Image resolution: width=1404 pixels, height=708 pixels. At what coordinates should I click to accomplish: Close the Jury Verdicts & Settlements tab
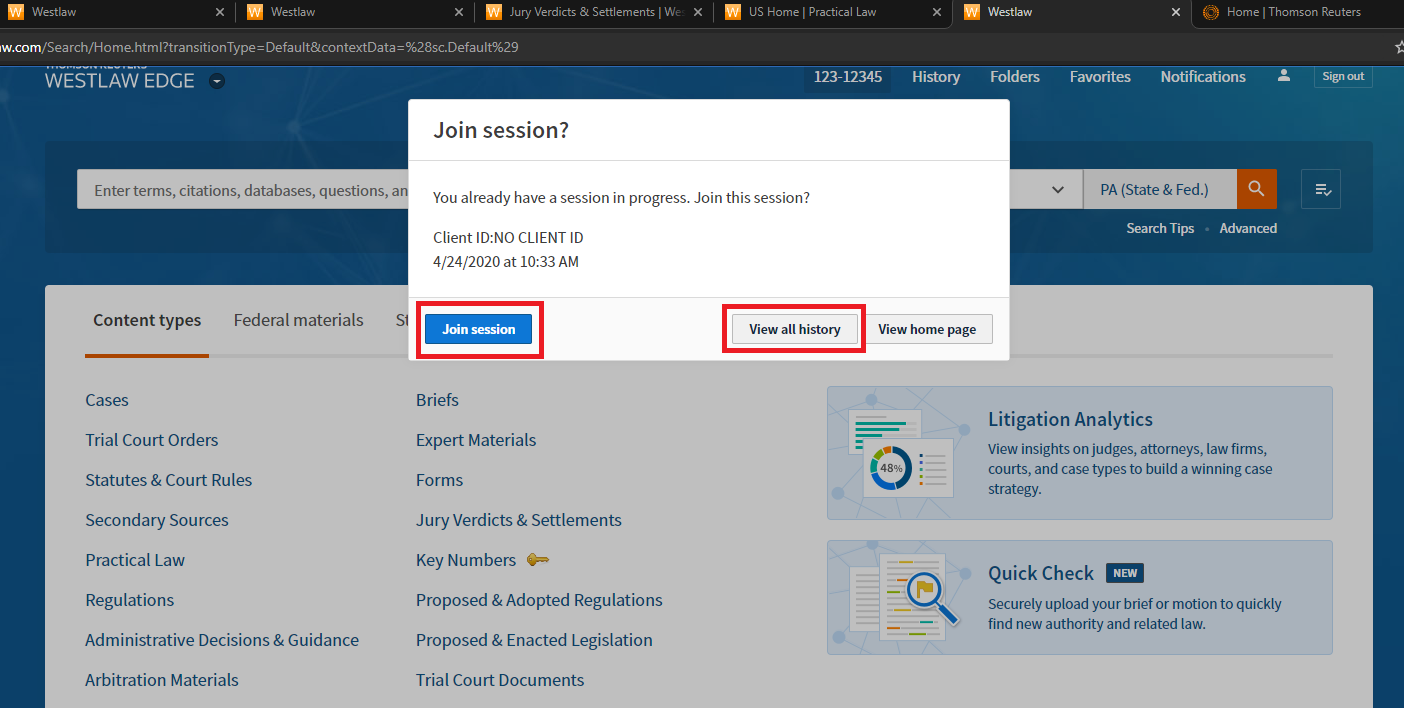tap(698, 12)
